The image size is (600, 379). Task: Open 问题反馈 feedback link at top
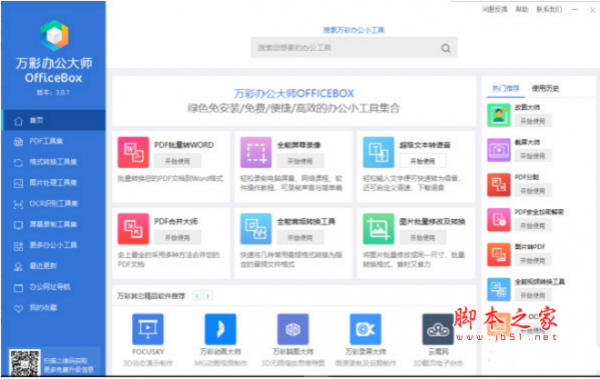(x=495, y=10)
